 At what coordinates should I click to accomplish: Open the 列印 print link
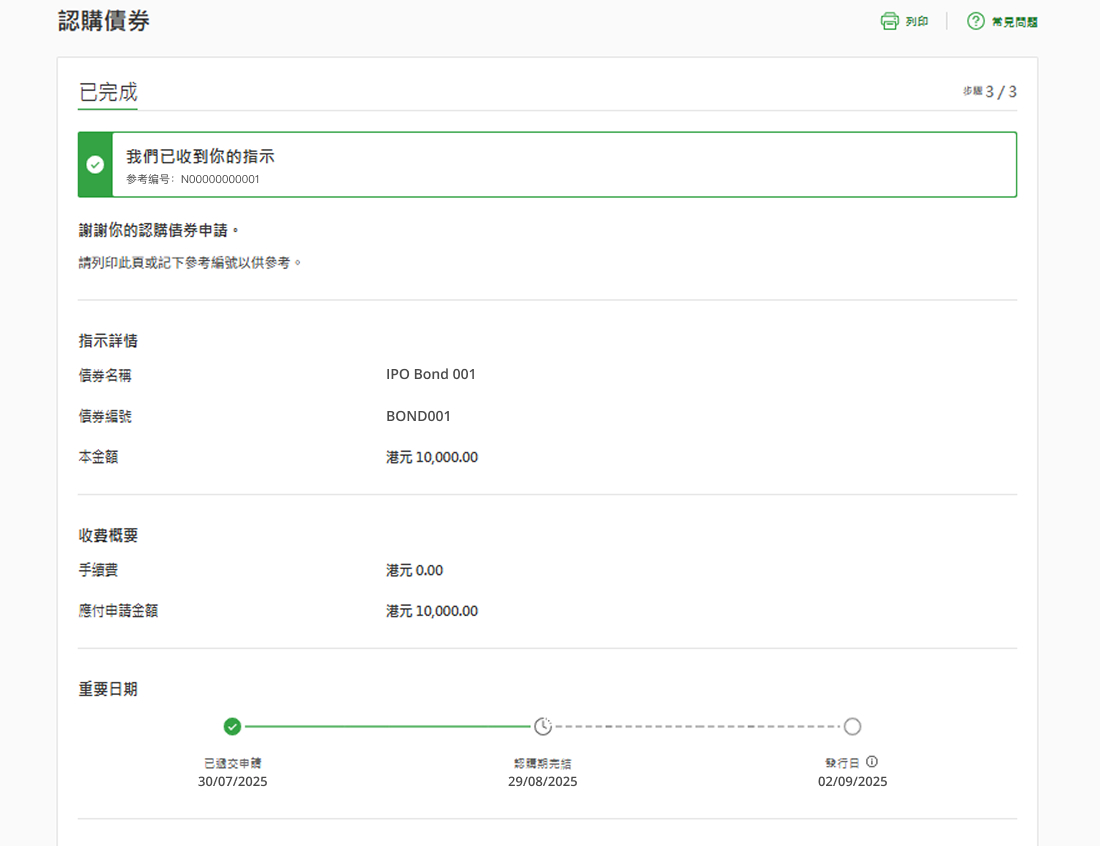point(916,21)
